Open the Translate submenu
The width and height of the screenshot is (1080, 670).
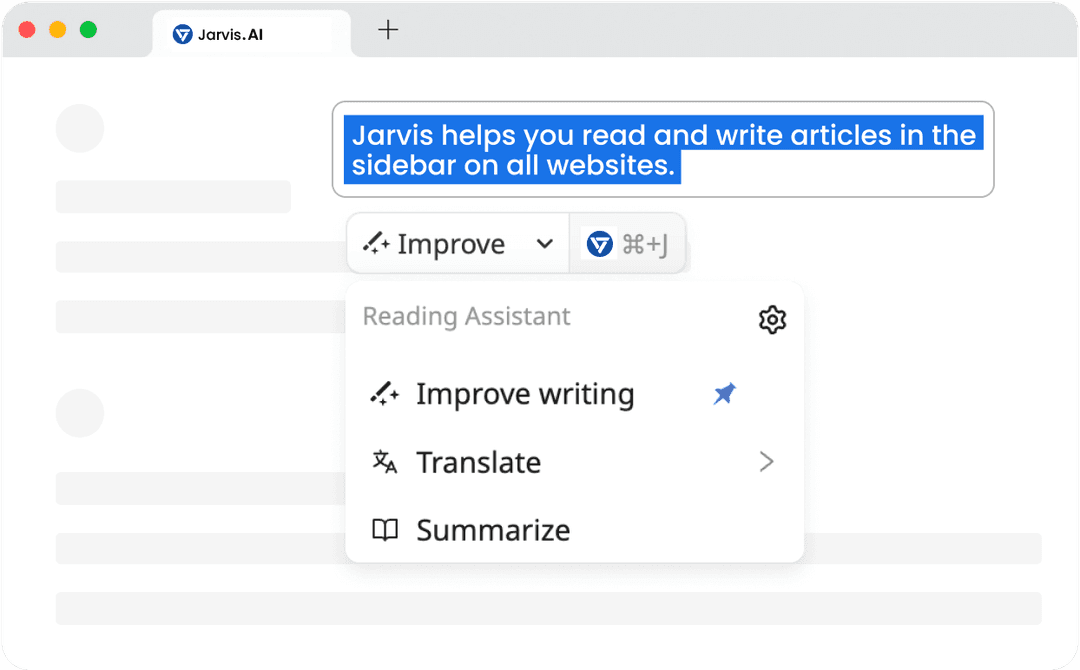[x=574, y=462]
